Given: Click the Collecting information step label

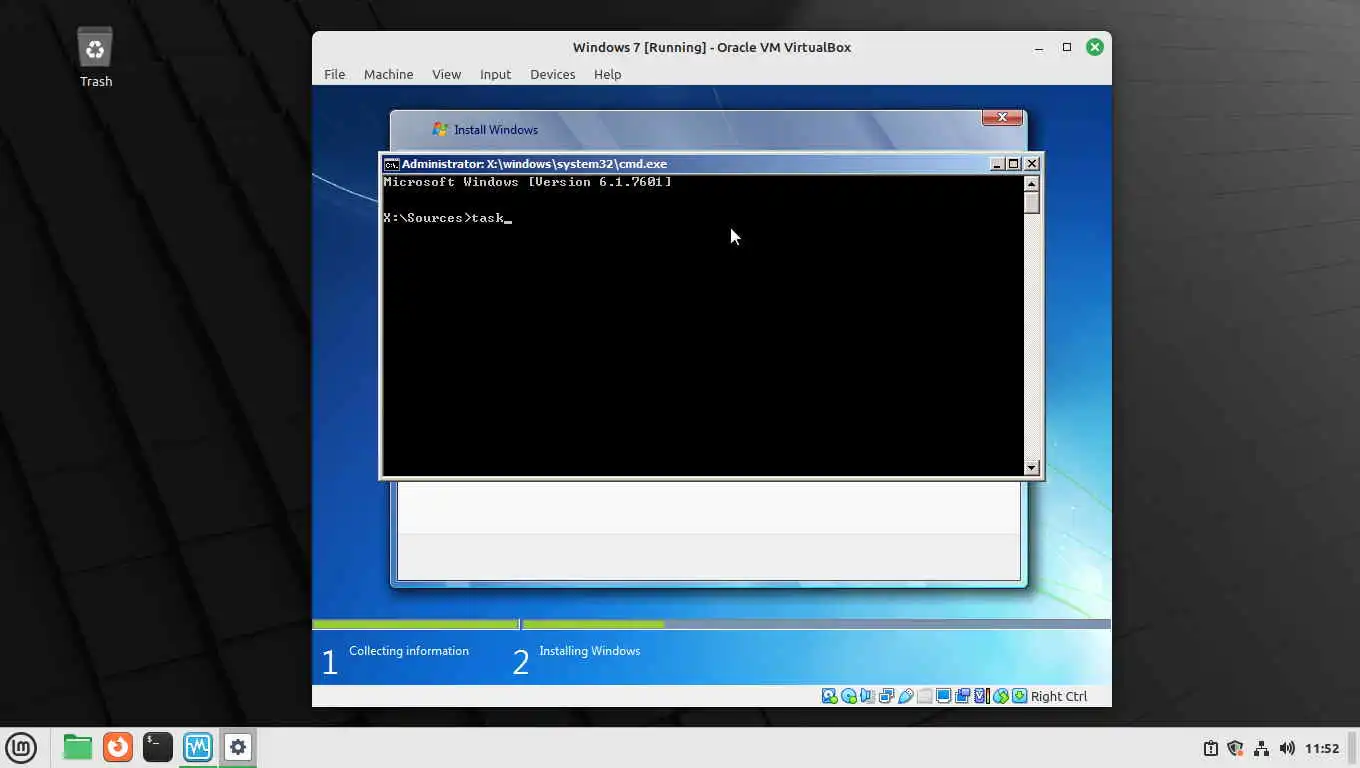Looking at the screenshot, I should click(x=409, y=651).
